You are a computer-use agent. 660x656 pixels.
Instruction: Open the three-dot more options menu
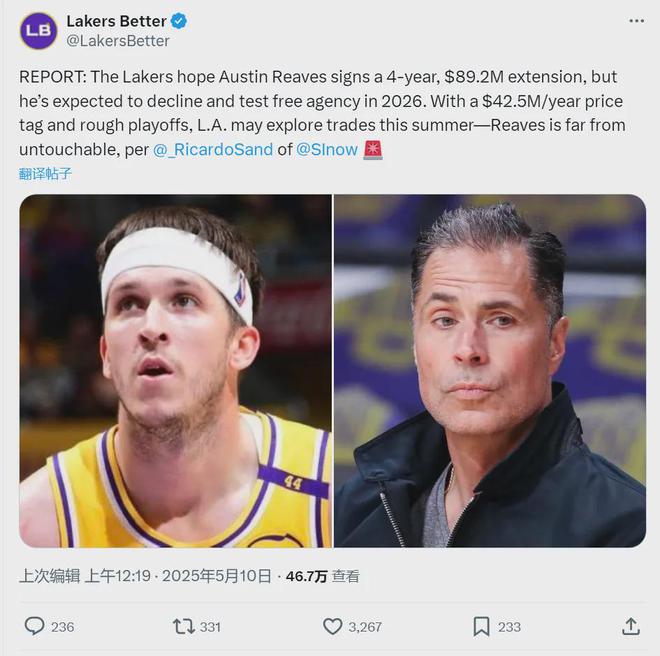[636, 21]
